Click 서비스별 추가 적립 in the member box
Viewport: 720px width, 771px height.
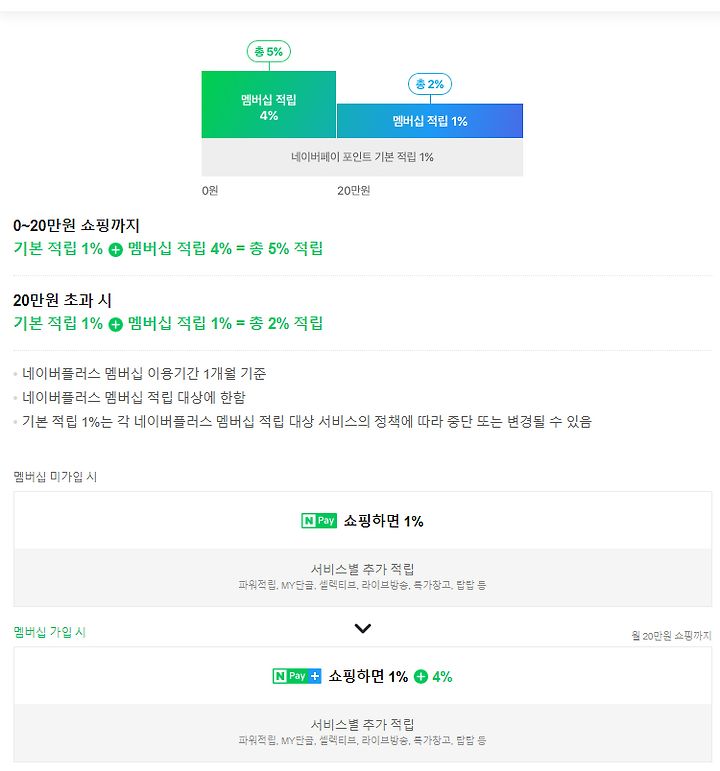[x=362, y=725]
